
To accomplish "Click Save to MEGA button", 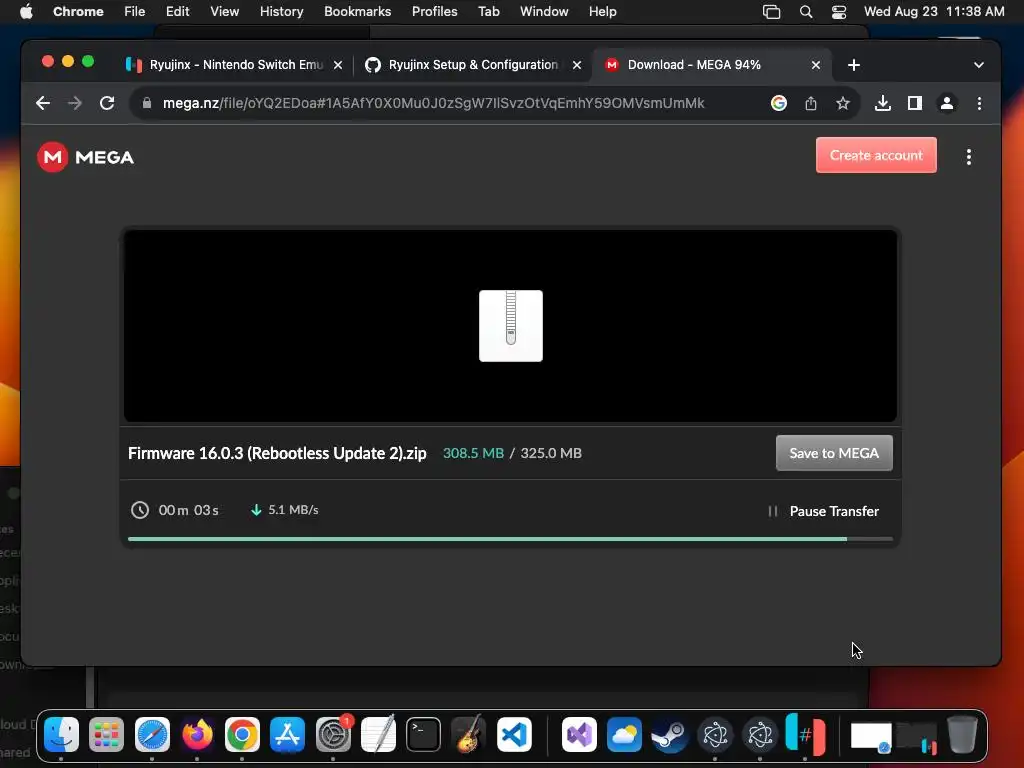I will pyautogui.click(x=834, y=453).
